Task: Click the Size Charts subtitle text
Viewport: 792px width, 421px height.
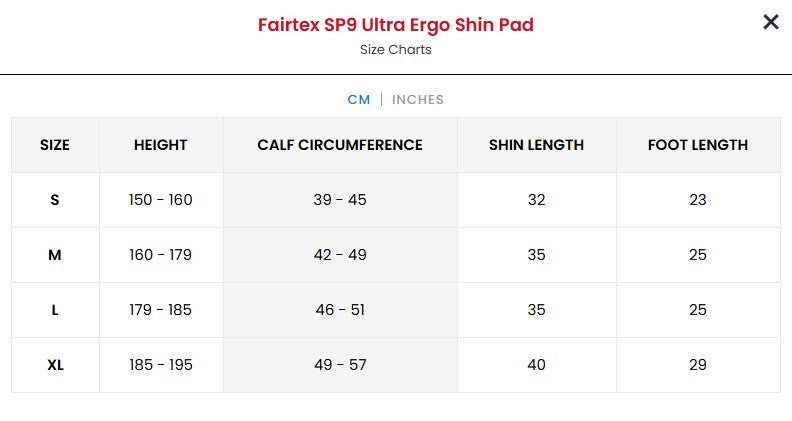Action: (396, 50)
